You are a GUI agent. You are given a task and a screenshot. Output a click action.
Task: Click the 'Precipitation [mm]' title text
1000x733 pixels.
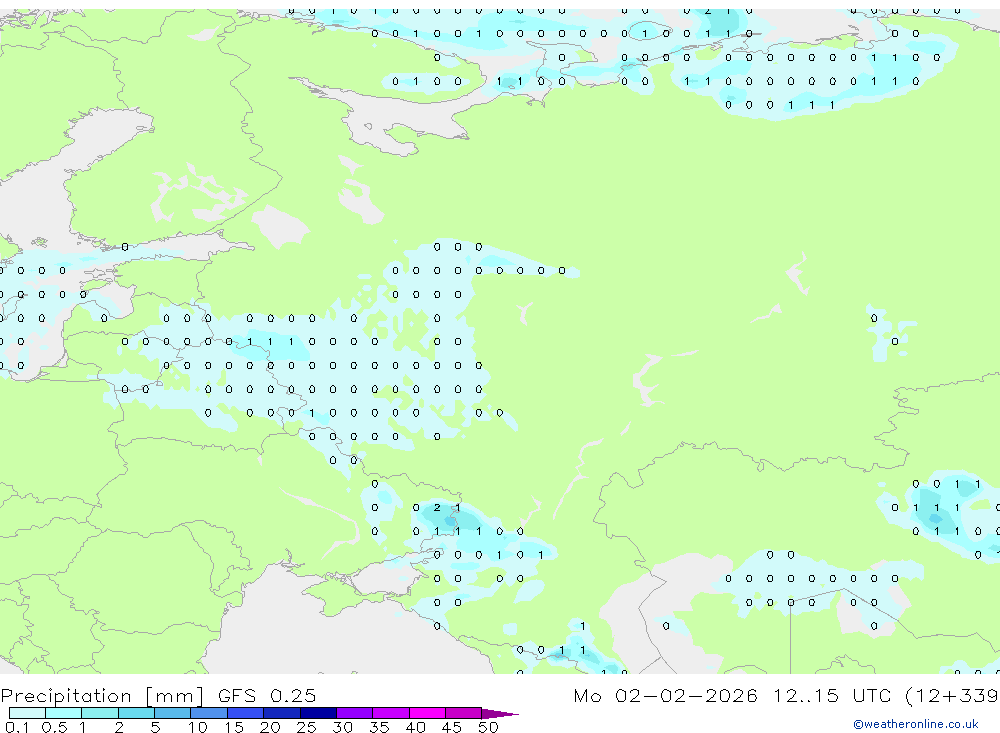click(102, 696)
